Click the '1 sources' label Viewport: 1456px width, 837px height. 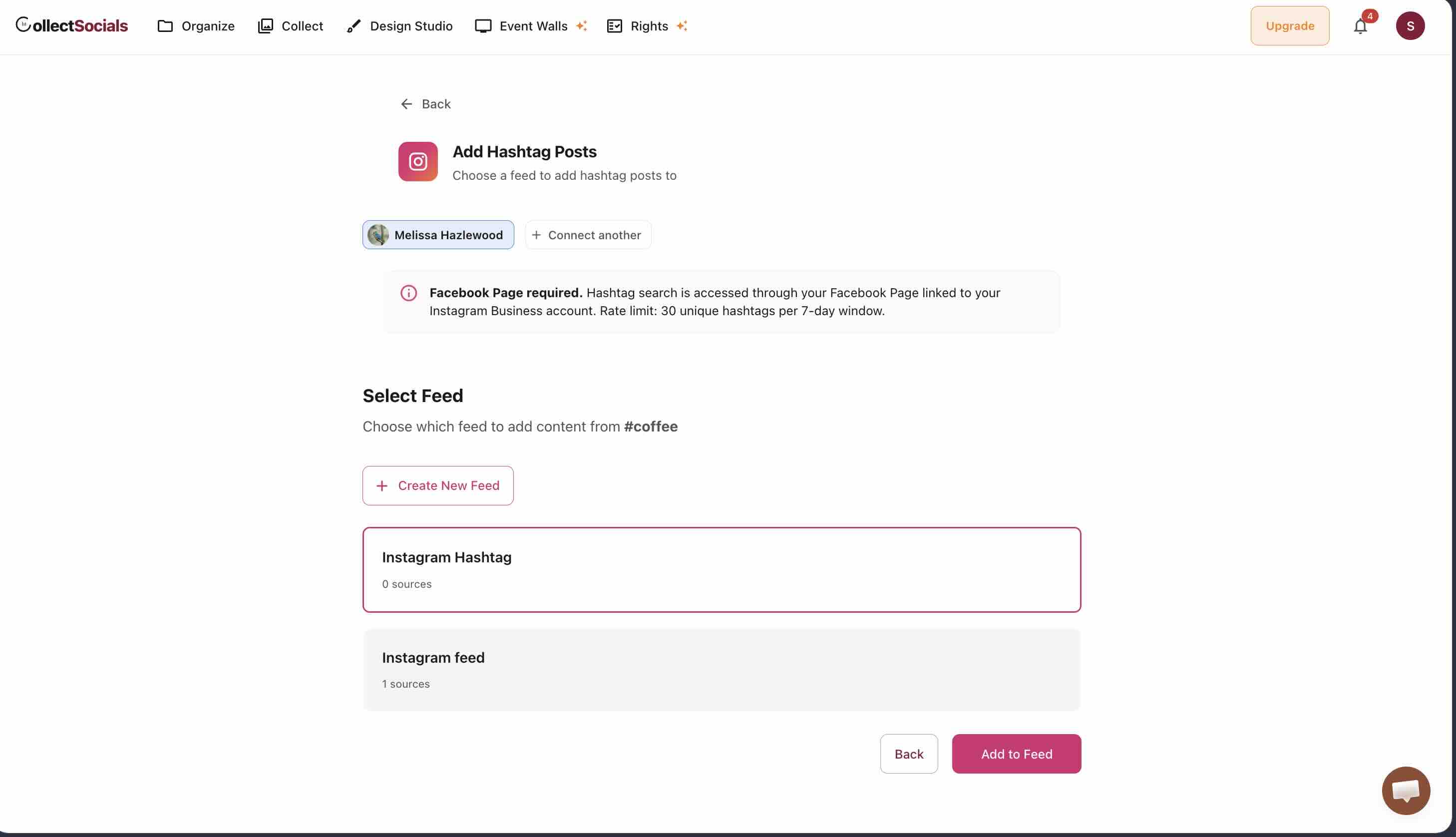coord(405,684)
